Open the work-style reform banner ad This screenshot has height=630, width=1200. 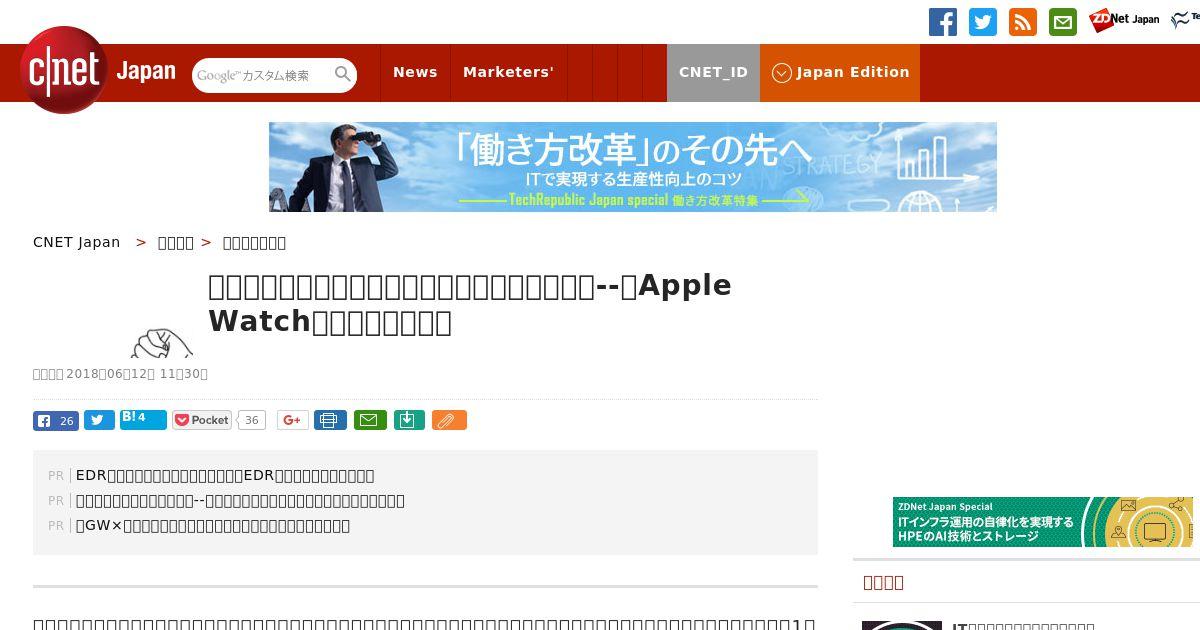pyautogui.click(x=633, y=167)
